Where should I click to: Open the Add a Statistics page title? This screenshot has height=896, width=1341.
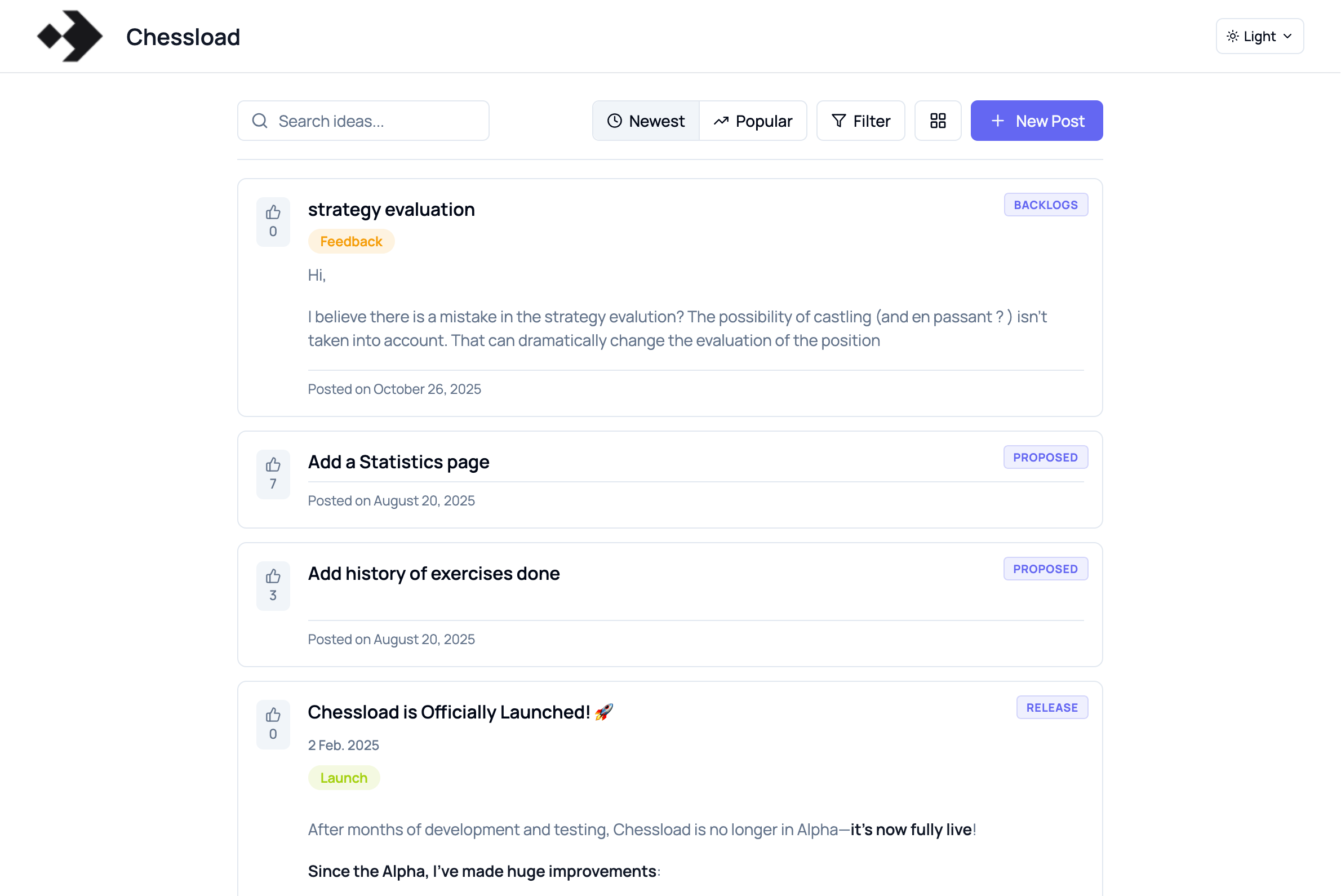398,462
